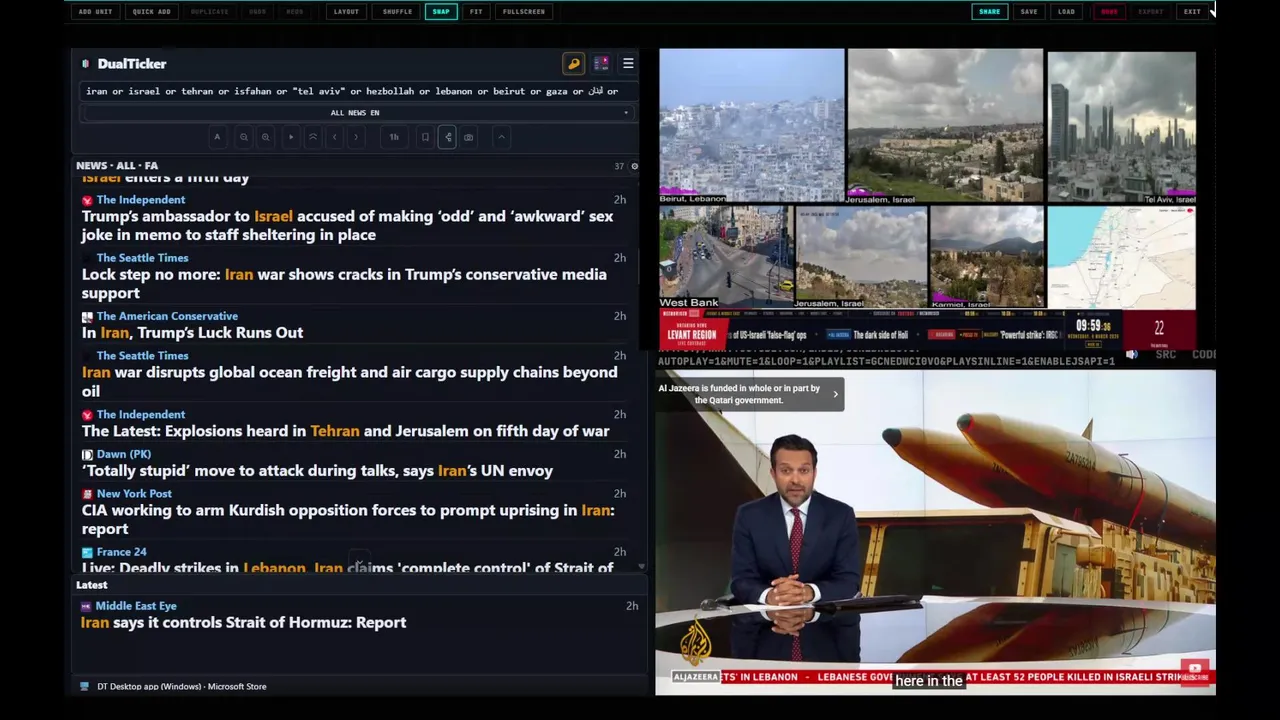Click the double up-chevron icon in ticker toolbar
The image size is (1280, 720).
tap(313, 137)
